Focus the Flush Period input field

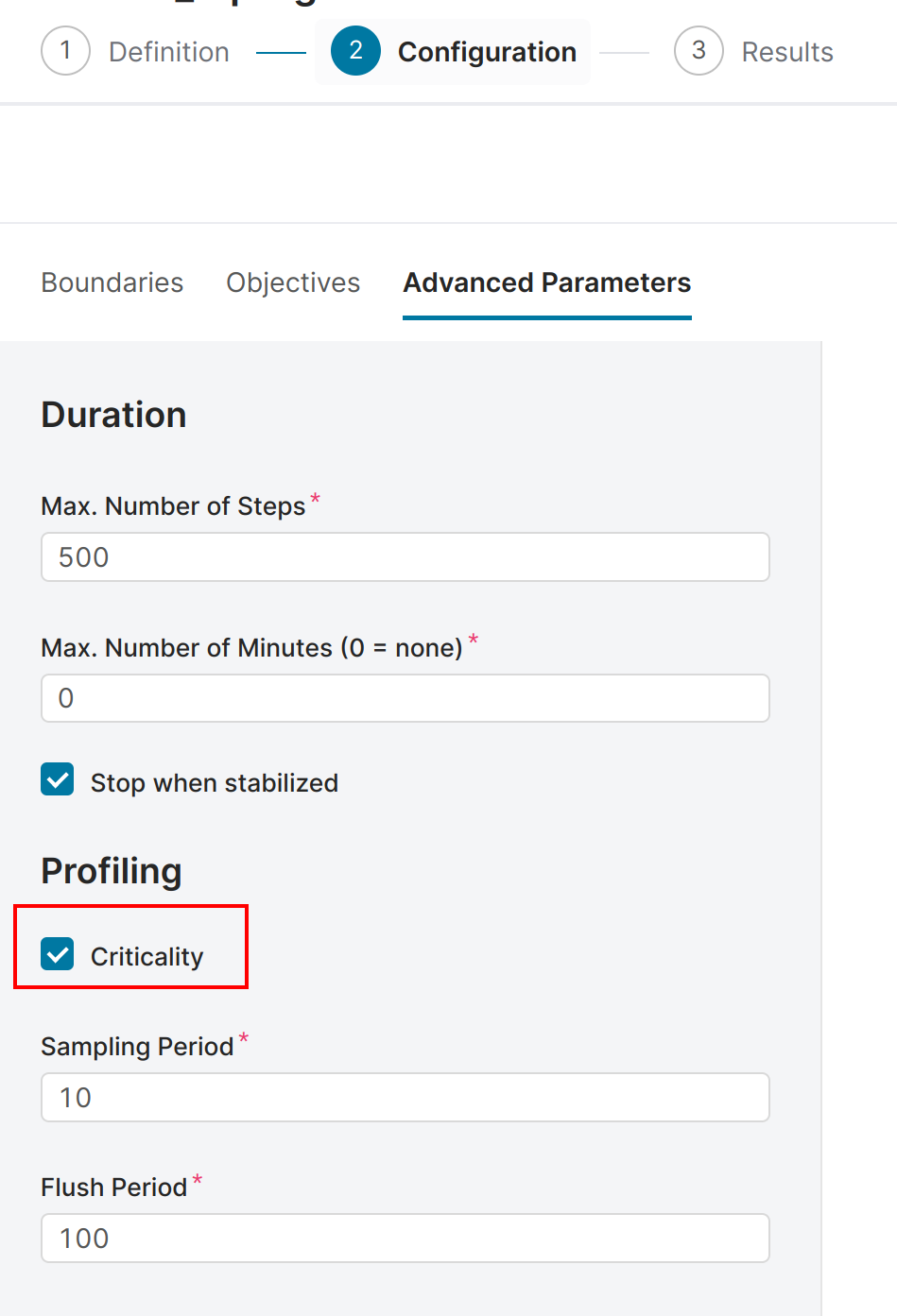point(405,1239)
